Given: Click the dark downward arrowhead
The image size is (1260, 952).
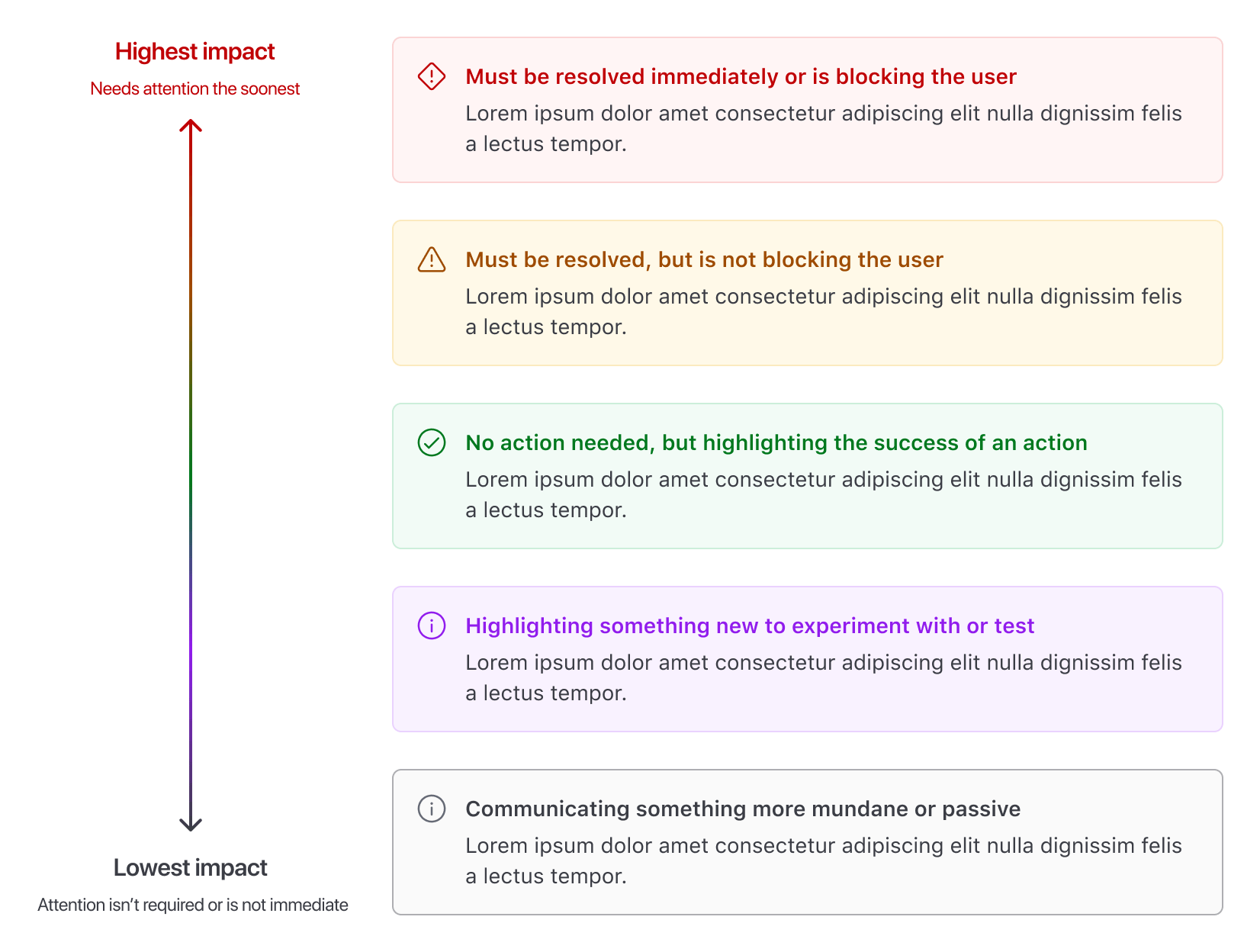Looking at the screenshot, I should pos(191,825).
